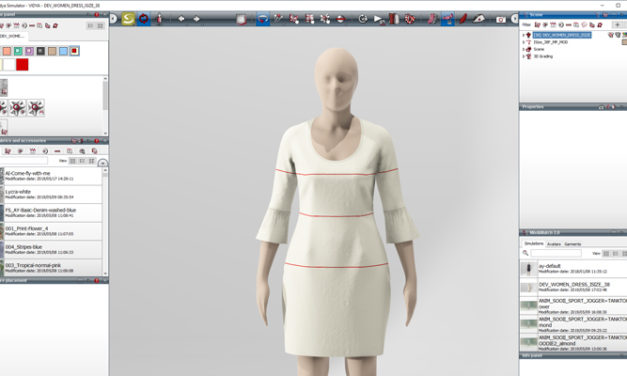The image size is (627, 376).
Task: Click the search field in the library panel
Action: (x=556, y=253)
